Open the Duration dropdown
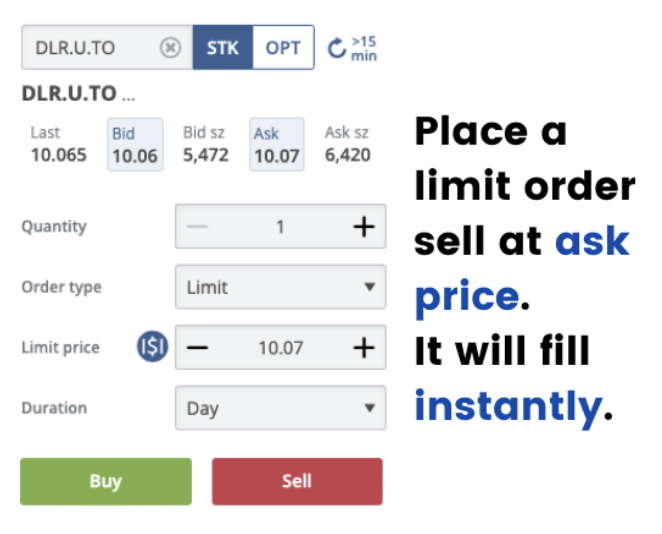The height and width of the screenshot is (534, 662). coord(280,409)
